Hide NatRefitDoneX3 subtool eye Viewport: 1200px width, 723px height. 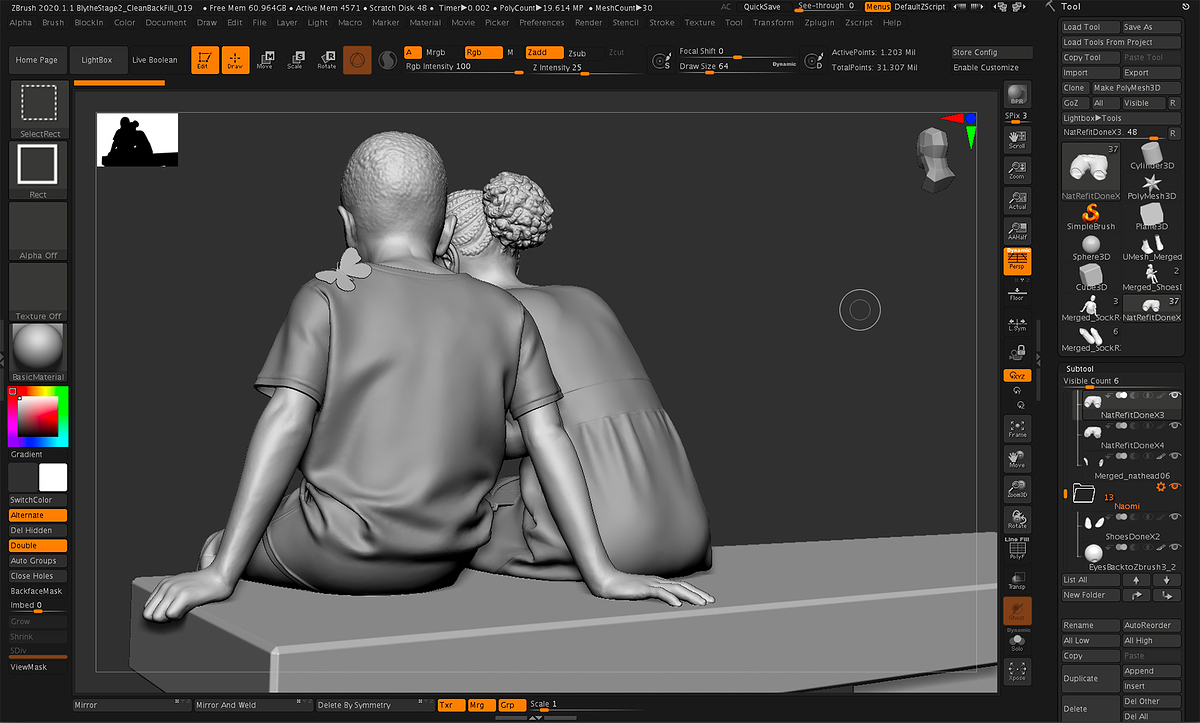[1174, 396]
